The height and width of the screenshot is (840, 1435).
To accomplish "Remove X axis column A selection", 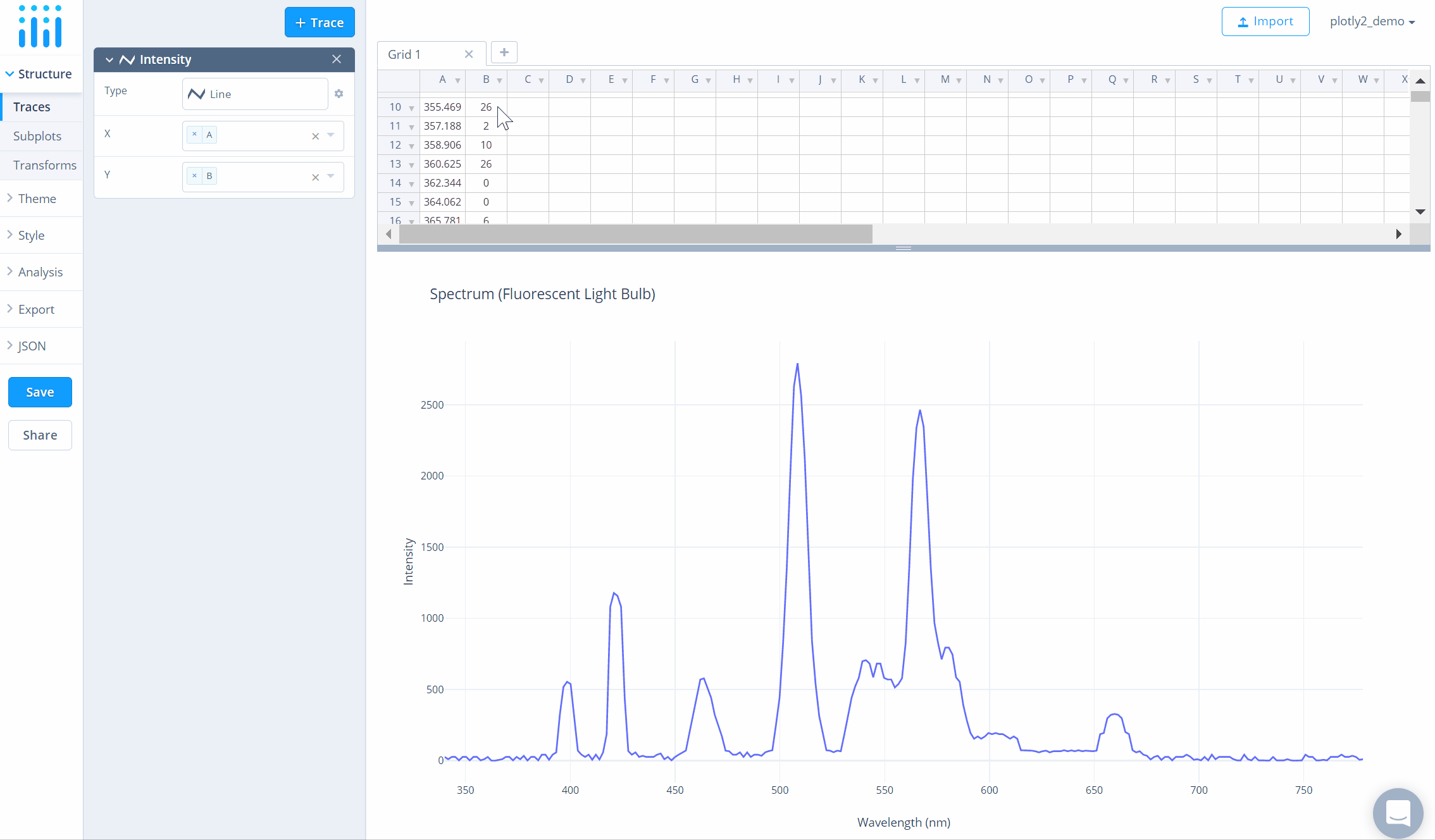I will [194, 133].
